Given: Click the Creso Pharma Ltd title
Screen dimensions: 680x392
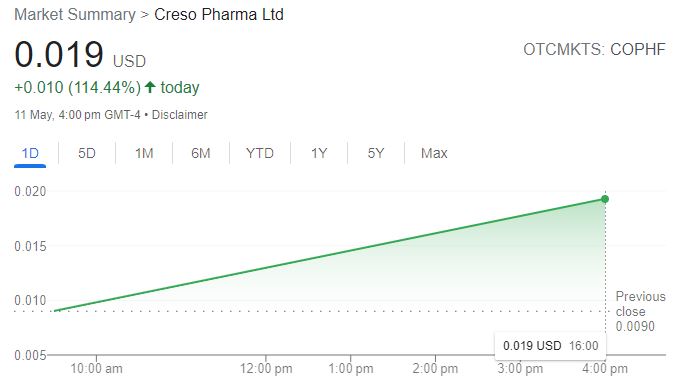Looking at the screenshot, I should click(219, 15).
